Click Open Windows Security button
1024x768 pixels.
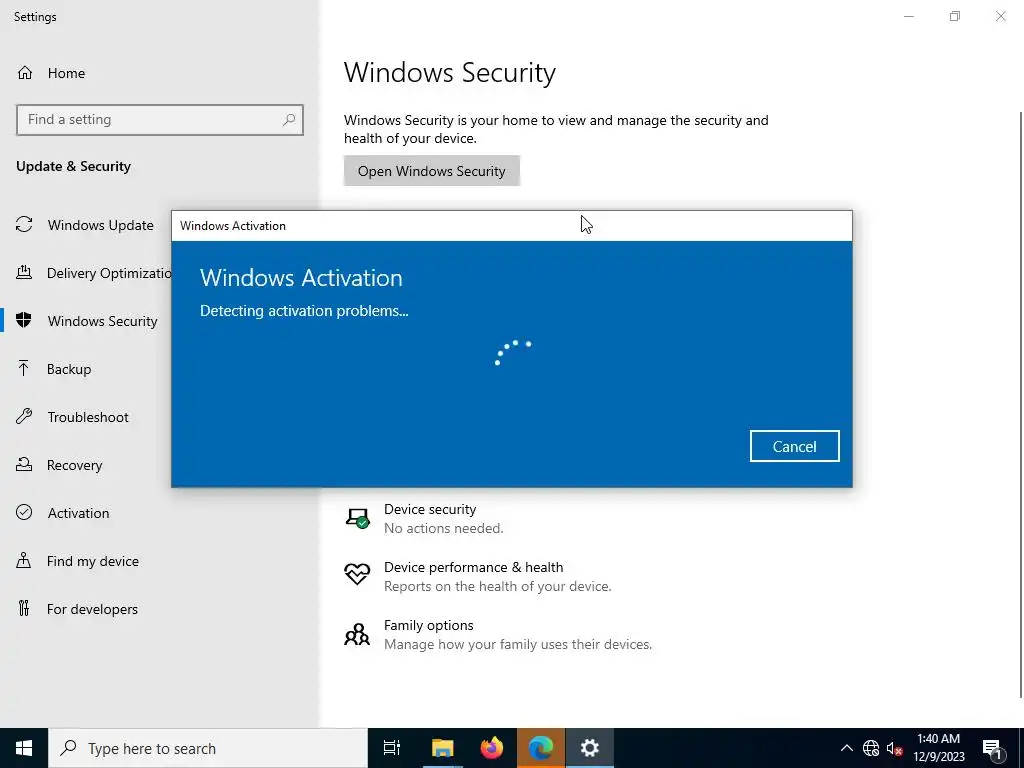coord(432,170)
